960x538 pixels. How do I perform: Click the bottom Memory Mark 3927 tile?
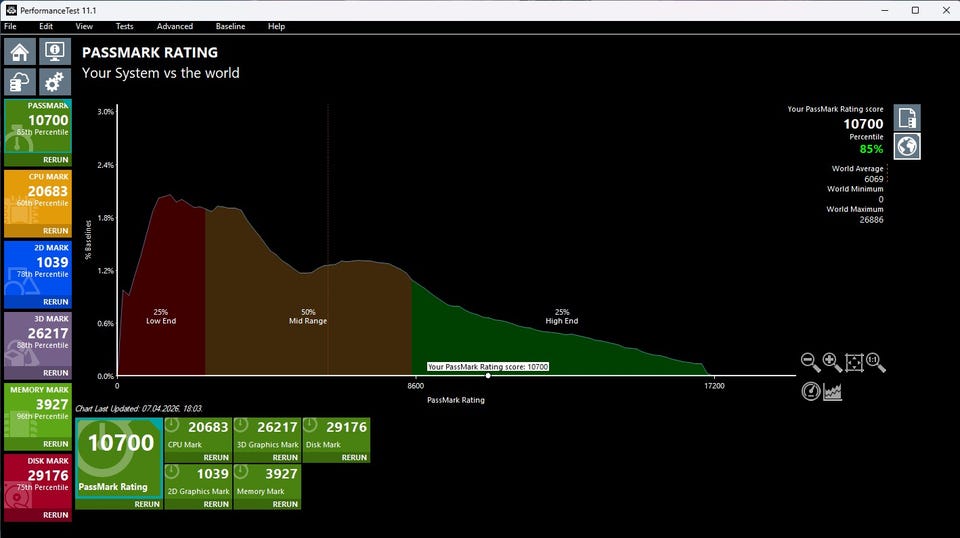click(x=268, y=481)
